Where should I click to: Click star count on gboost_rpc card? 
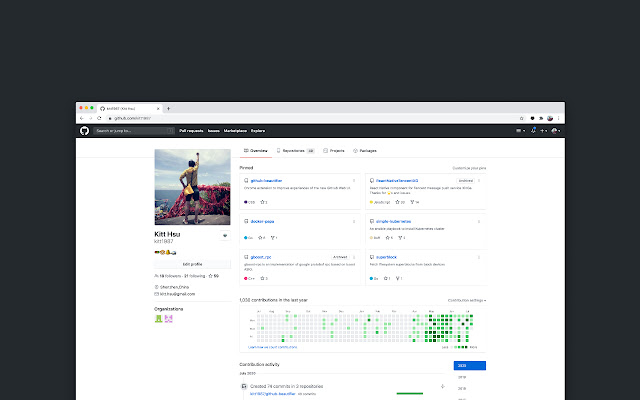click(x=264, y=278)
